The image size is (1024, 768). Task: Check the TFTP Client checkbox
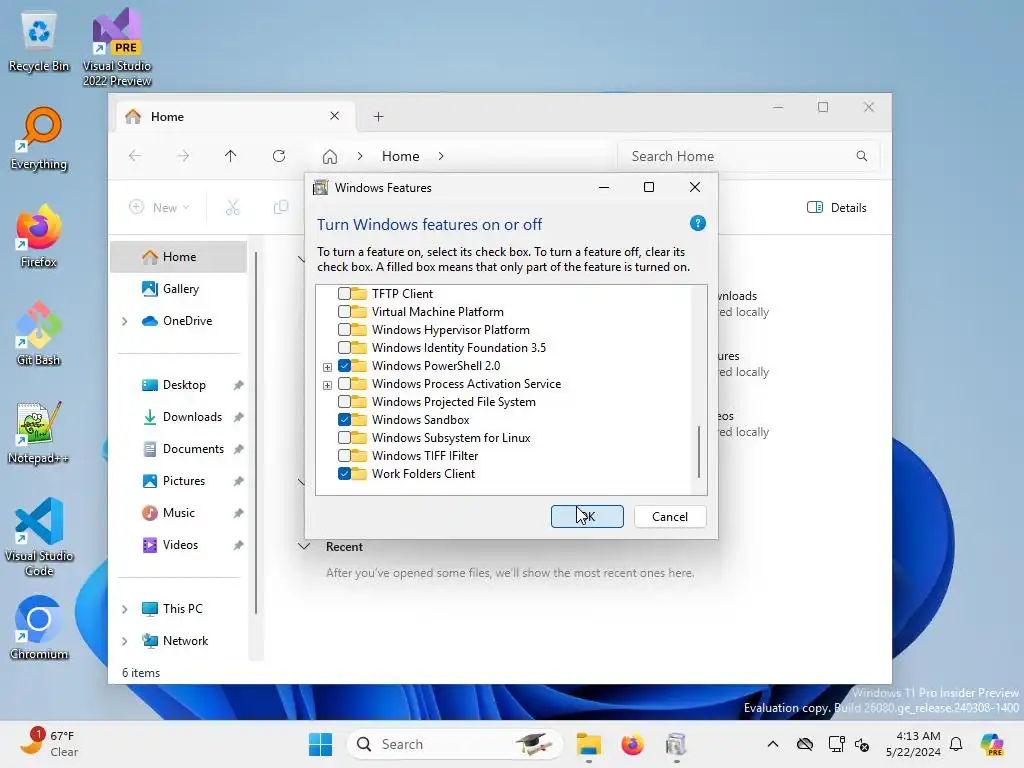pyautogui.click(x=344, y=294)
